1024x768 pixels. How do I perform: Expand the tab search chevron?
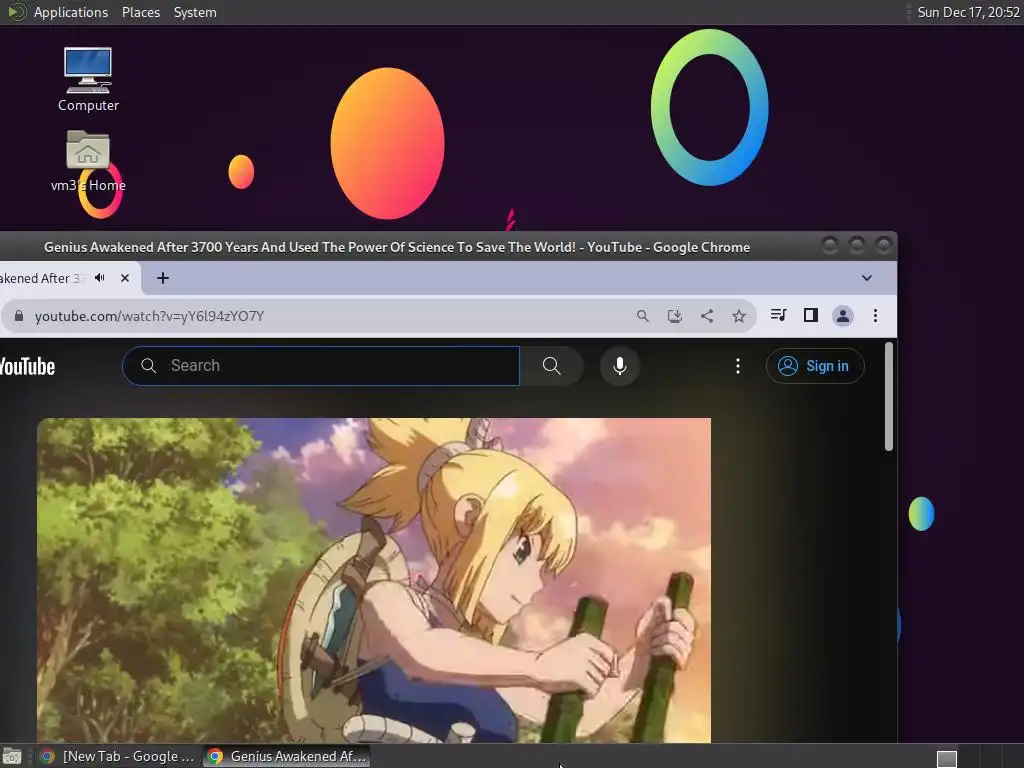pyautogui.click(x=867, y=278)
